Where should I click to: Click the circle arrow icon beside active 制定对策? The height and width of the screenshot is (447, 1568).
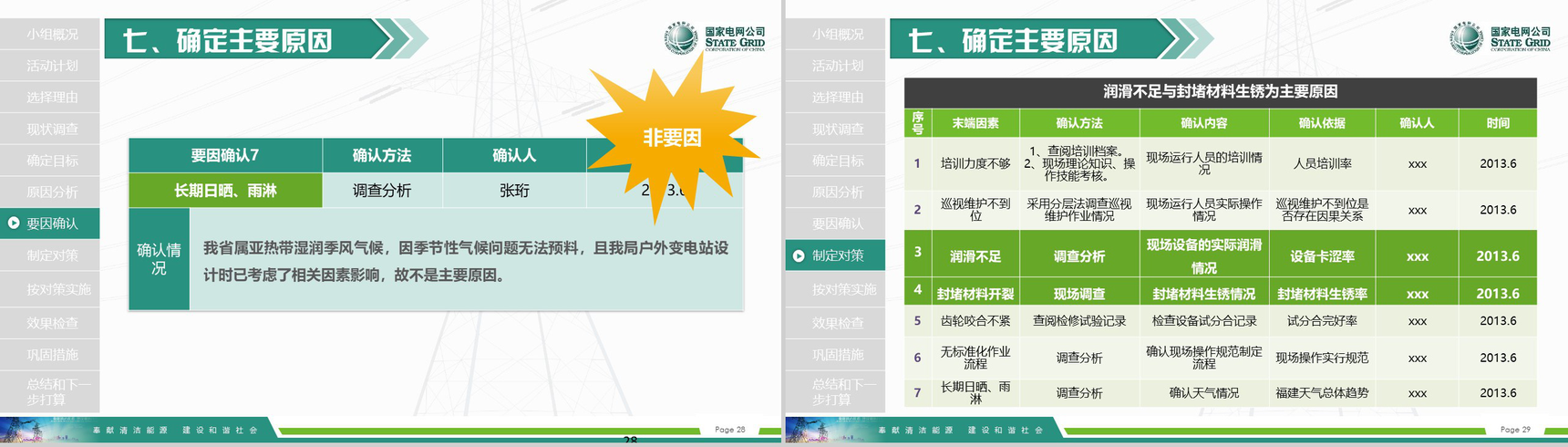tap(799, 255)
